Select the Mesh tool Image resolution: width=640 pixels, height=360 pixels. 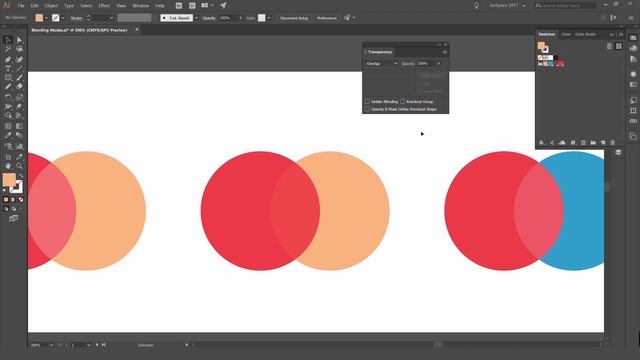tap(8, 126)
